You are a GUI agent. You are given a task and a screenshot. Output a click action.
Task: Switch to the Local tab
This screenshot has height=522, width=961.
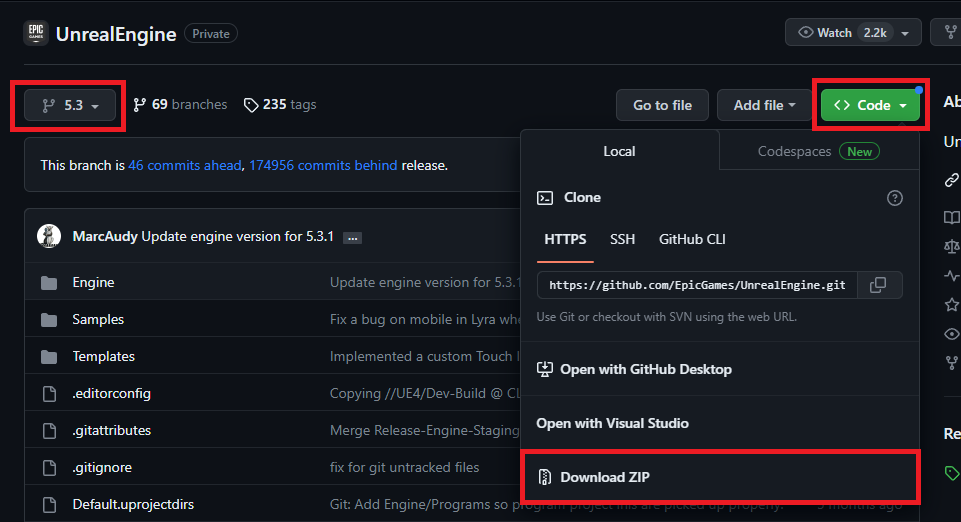click(x=620, y=151)
